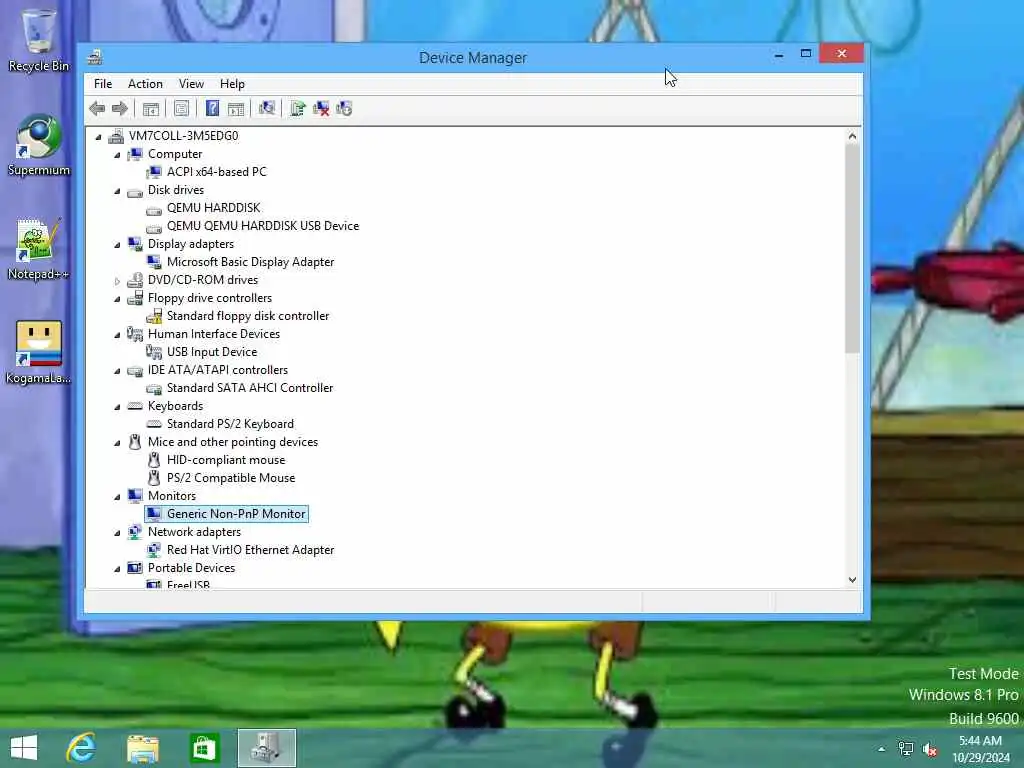The width and height of the screenshot is (1024, 768).
Task: Select HID-compliant mouse
Action: pyautogui.click(x=226, y=460)
